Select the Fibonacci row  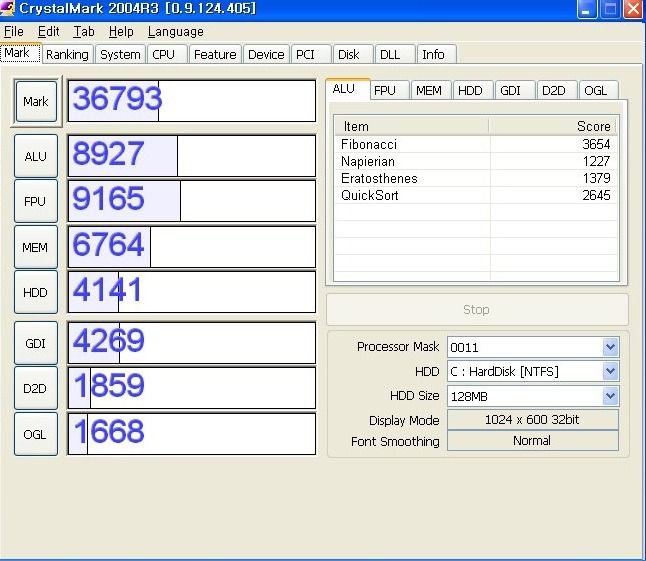[476, 144]
